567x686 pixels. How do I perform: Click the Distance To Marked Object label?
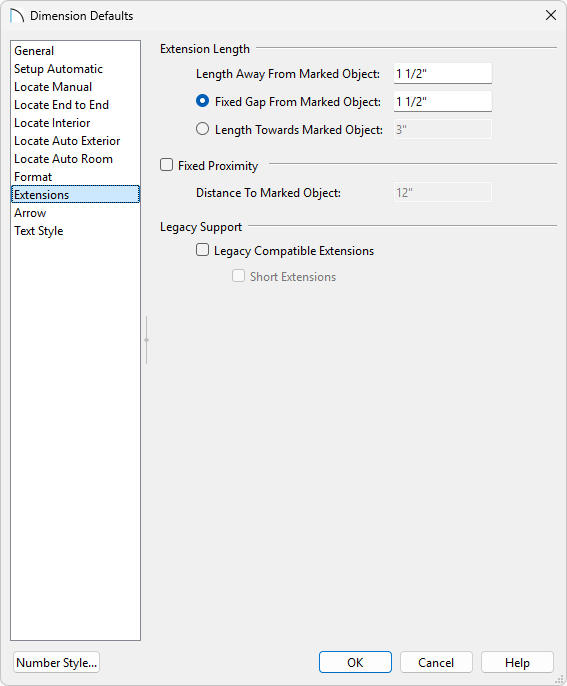click(268, 193)
